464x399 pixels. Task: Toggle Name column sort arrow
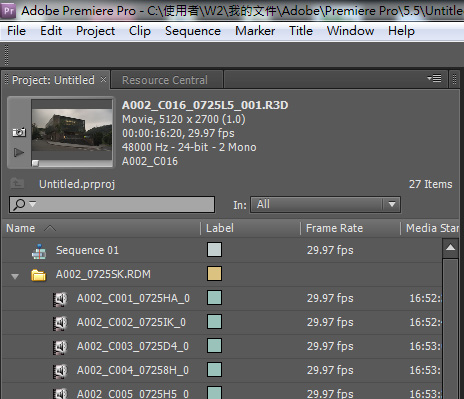50,228
